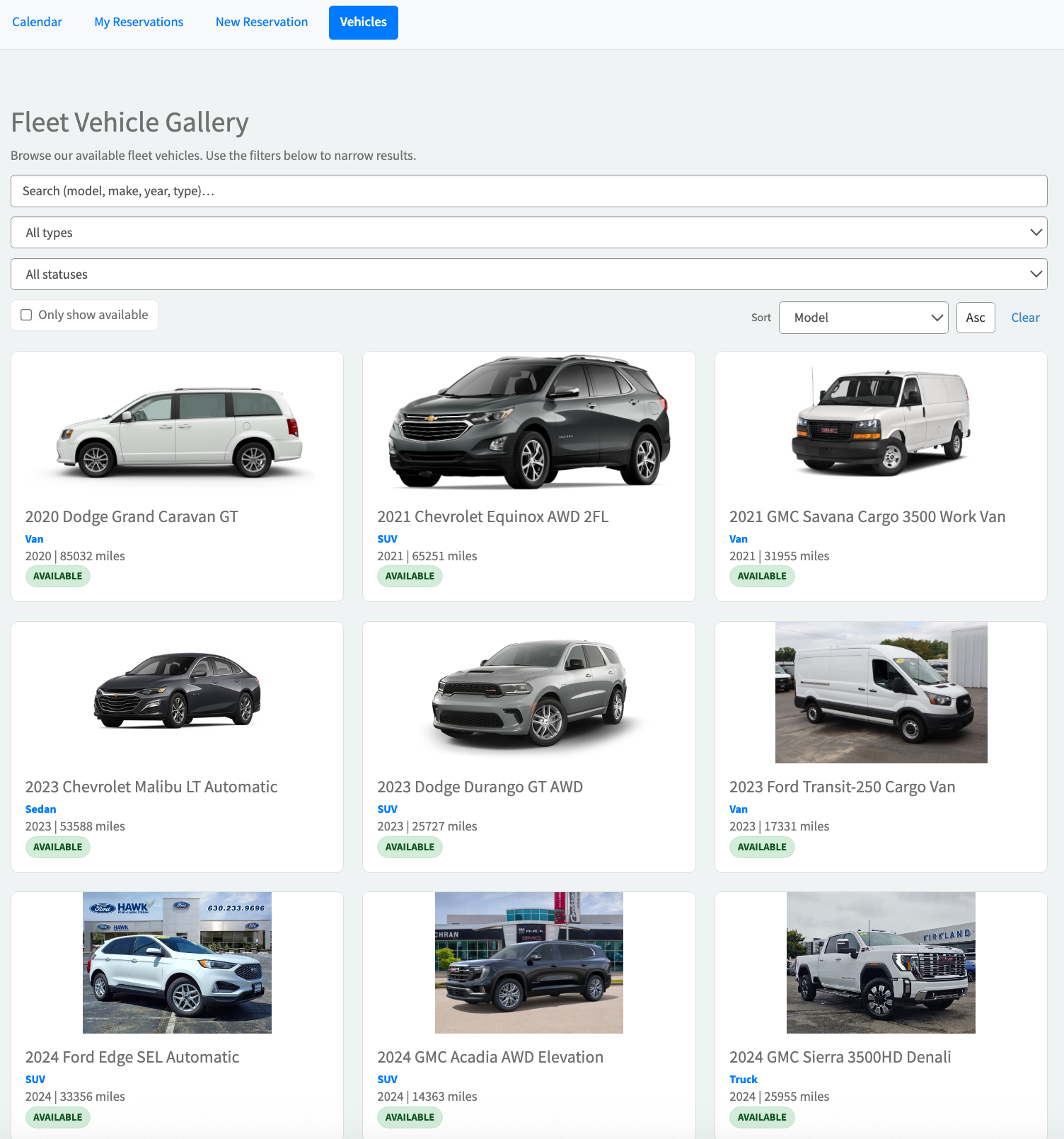Open the New Reservation tab

[262, 22]
